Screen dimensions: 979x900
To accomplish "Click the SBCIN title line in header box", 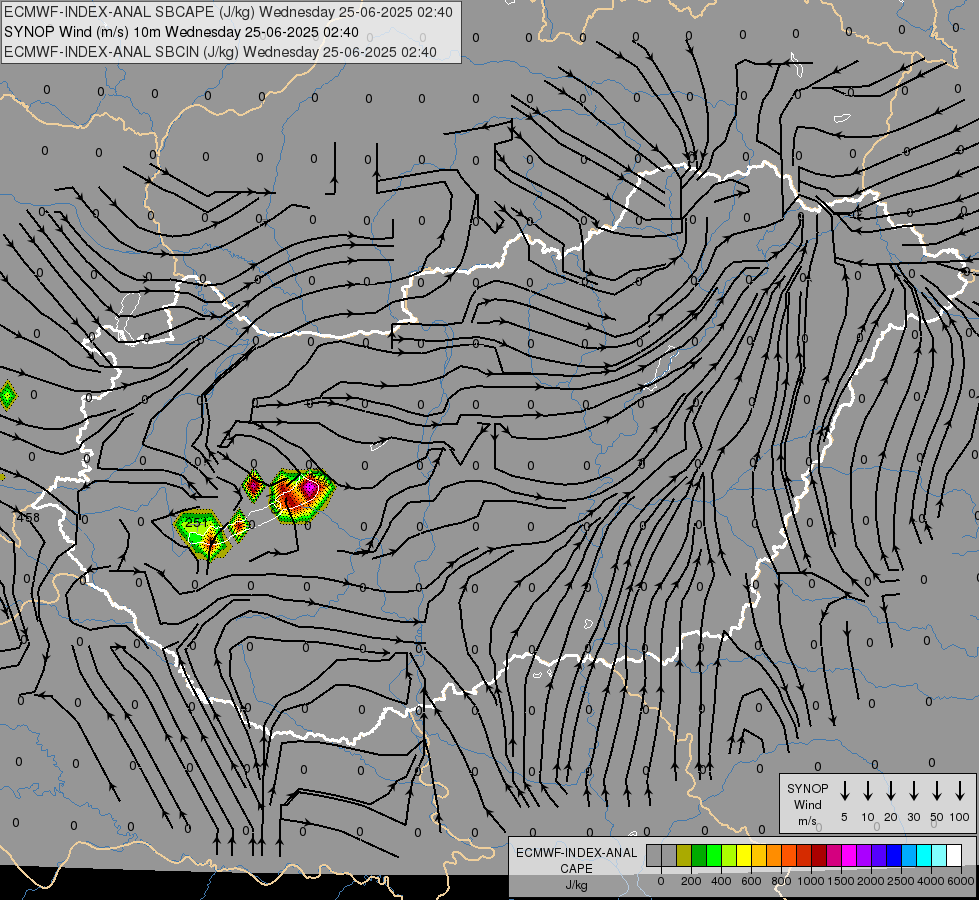I will click(x=220, y=52).
